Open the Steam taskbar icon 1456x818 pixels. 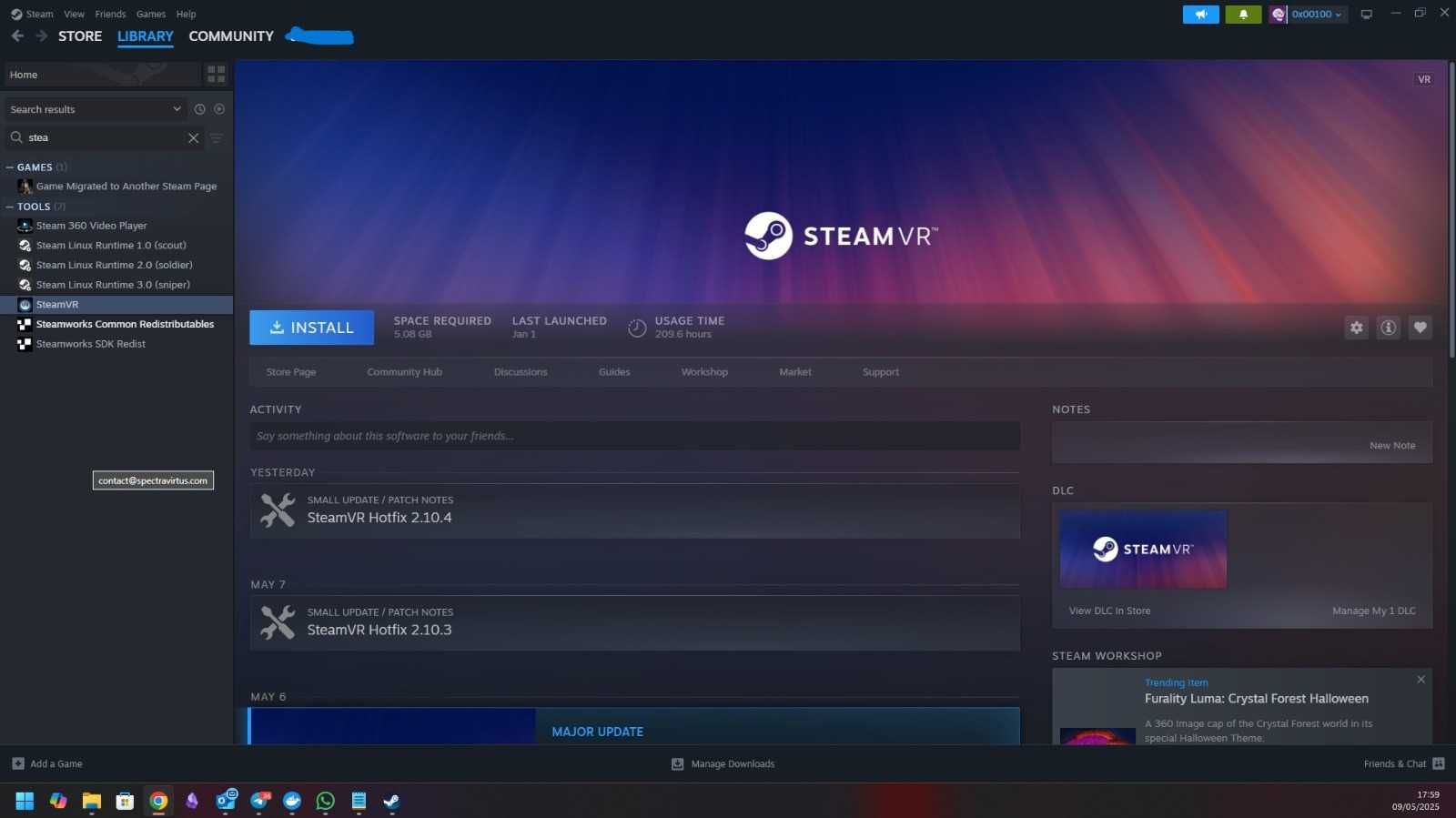391,802
